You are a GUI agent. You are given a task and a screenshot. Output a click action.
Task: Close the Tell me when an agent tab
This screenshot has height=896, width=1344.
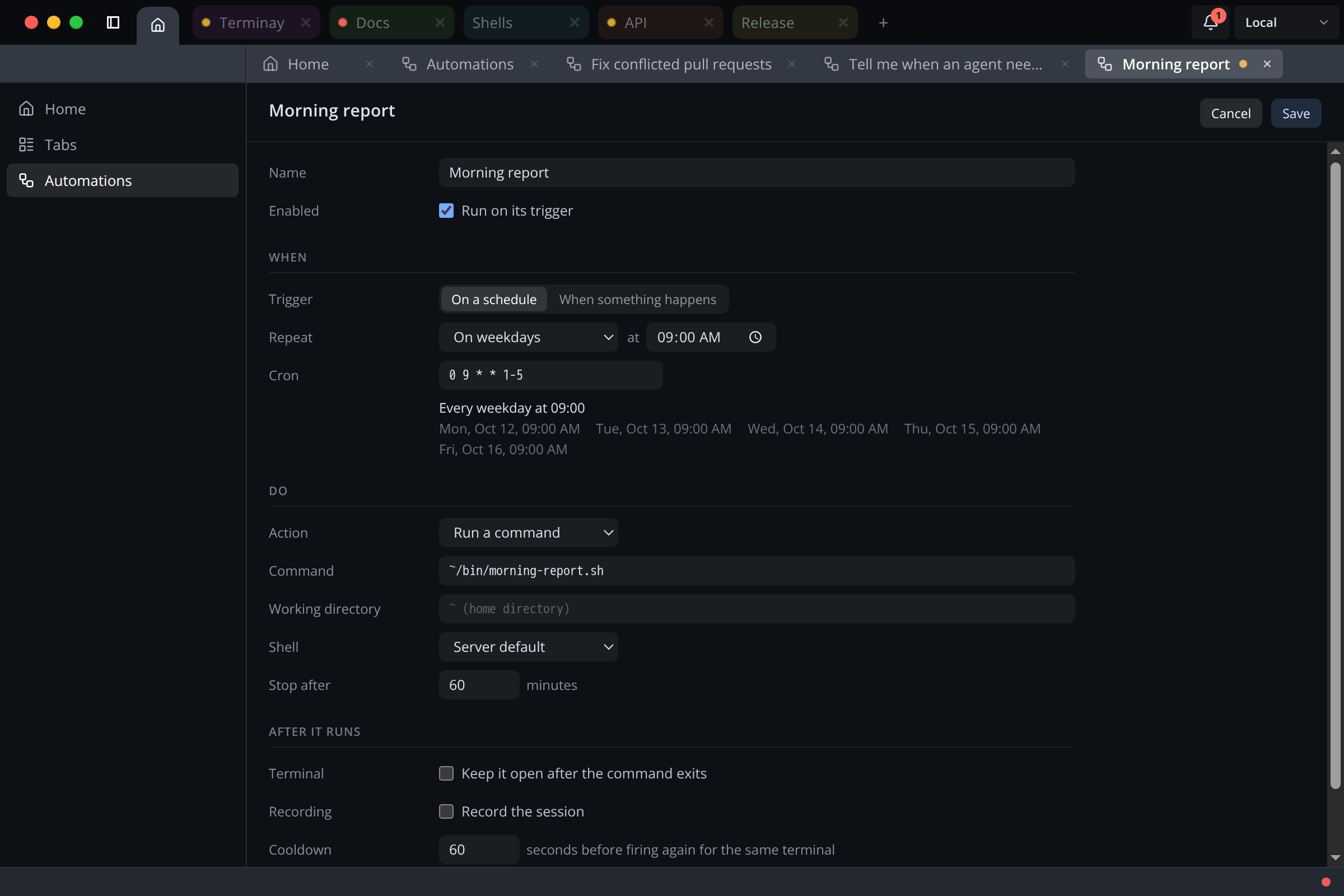coord(1065,64)
